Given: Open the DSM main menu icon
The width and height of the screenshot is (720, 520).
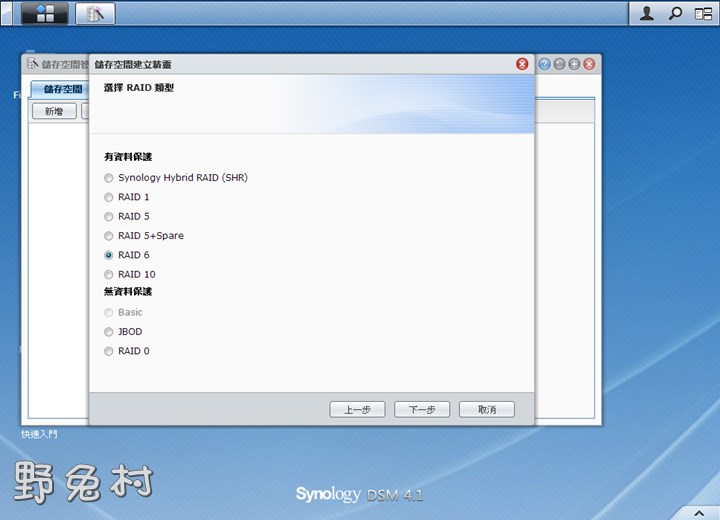Looking at the screenshot, I should click(45, 13).
